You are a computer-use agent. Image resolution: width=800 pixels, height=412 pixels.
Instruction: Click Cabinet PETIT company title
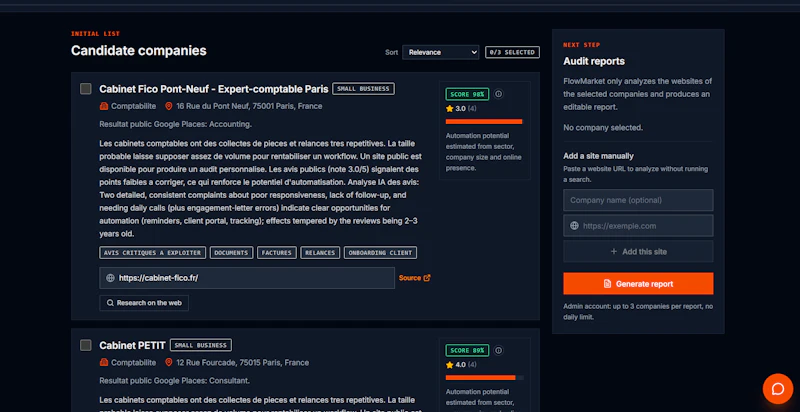point(133,345)
